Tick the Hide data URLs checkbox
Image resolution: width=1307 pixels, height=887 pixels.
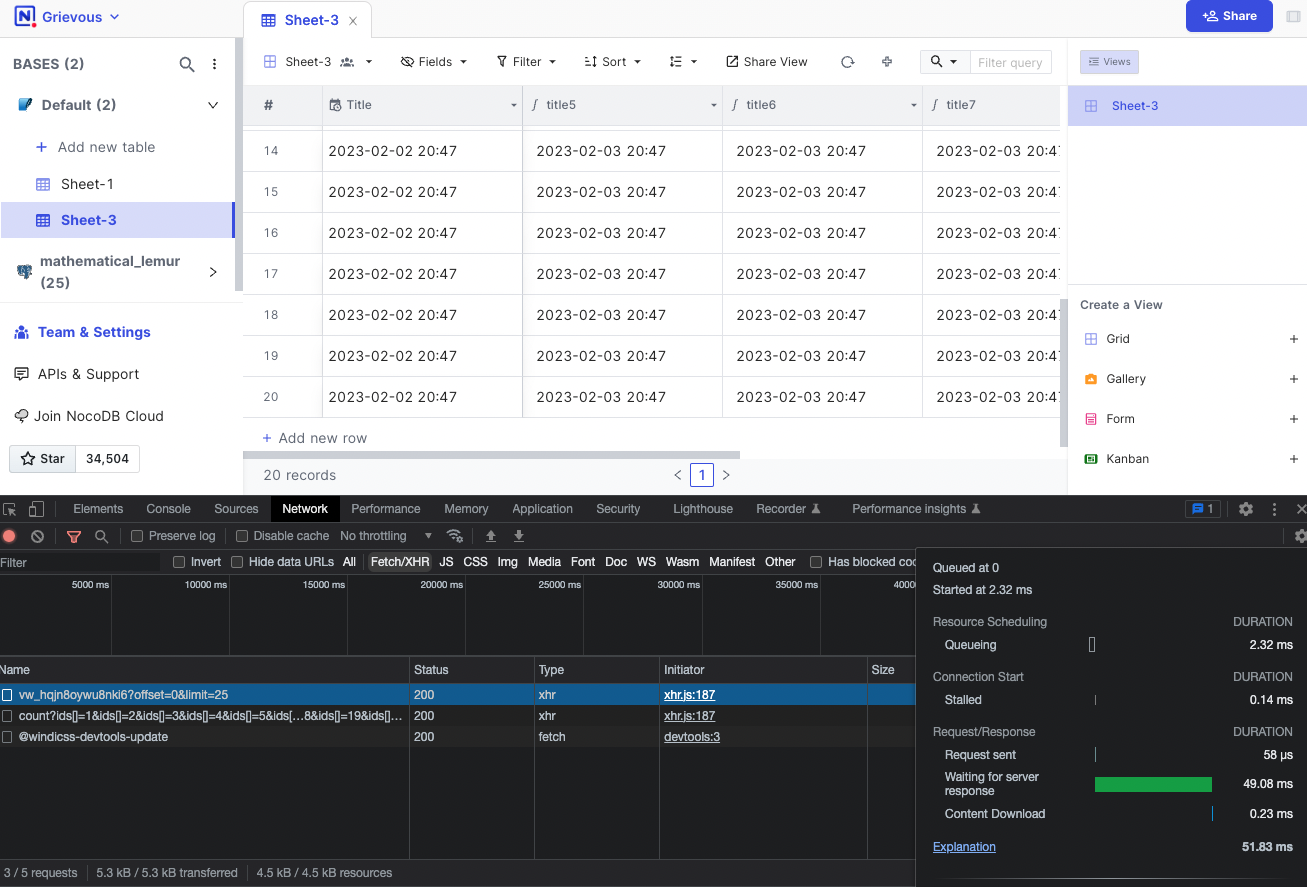(x=237, y=562)
